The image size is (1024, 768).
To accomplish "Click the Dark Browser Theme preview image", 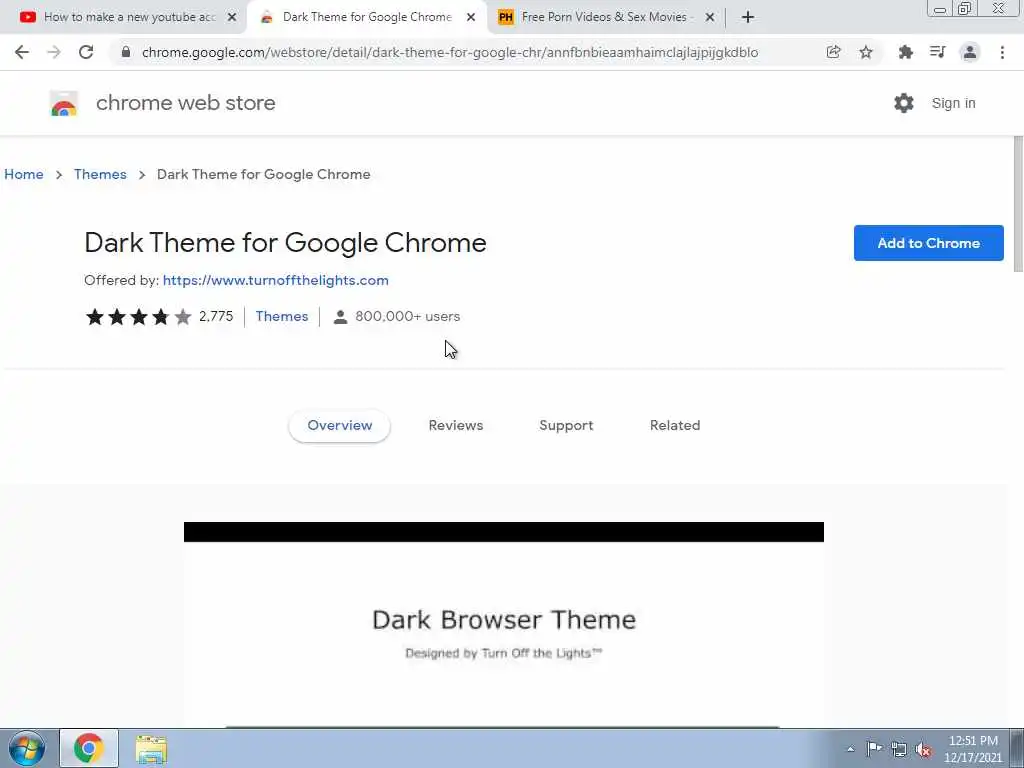I will [x=504, y=624].
